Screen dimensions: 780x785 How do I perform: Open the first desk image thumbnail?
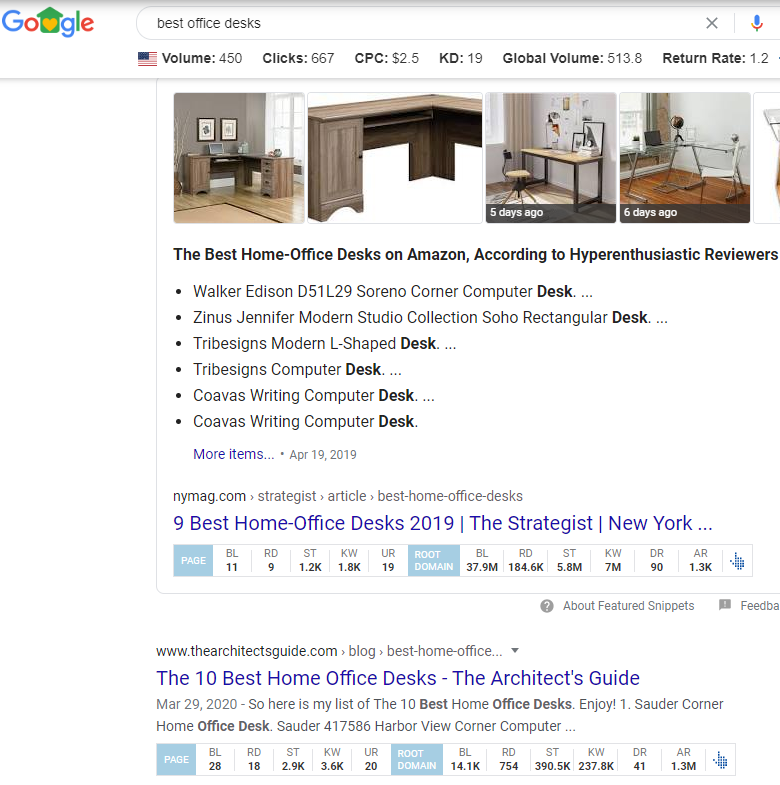[239, 158]
